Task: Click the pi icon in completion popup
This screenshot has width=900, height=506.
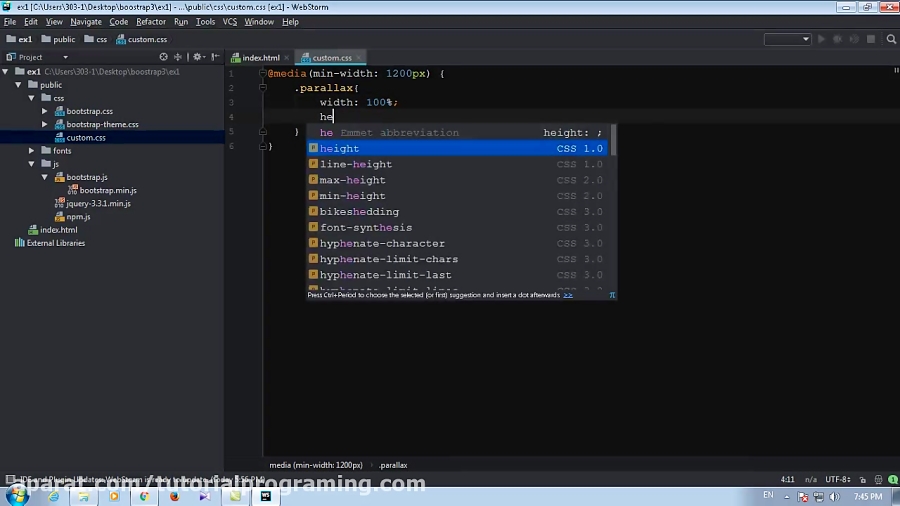Action: 612,295
